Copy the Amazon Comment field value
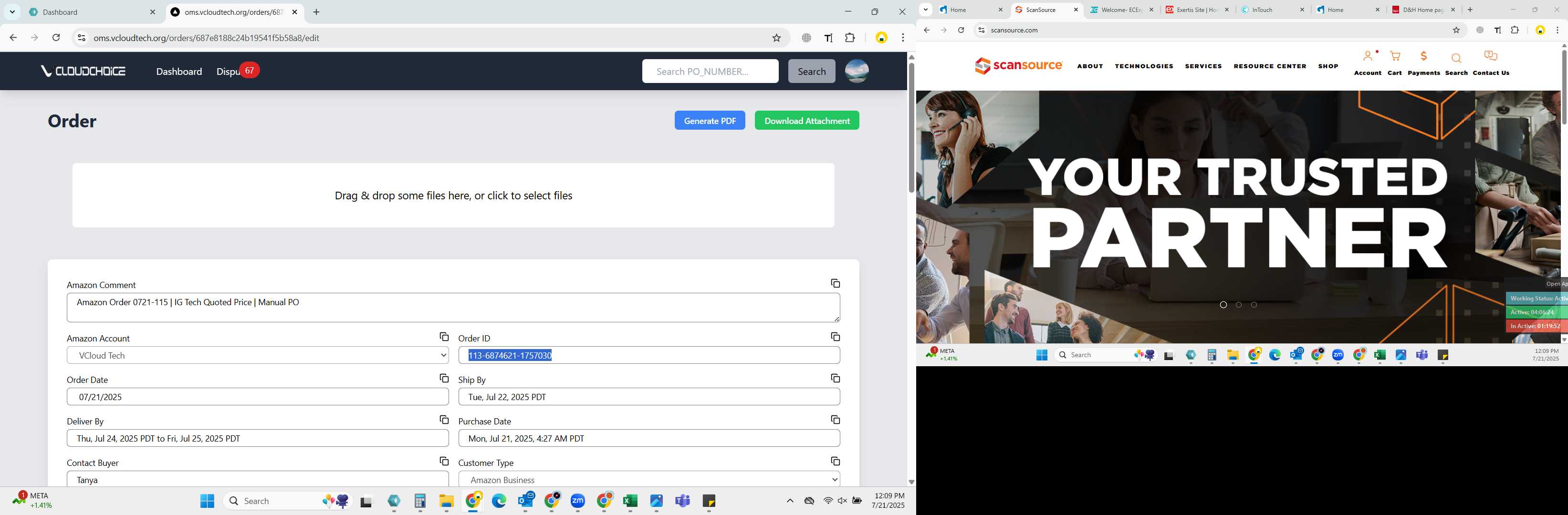This screenshot has height=515, width=1568. 835,283
